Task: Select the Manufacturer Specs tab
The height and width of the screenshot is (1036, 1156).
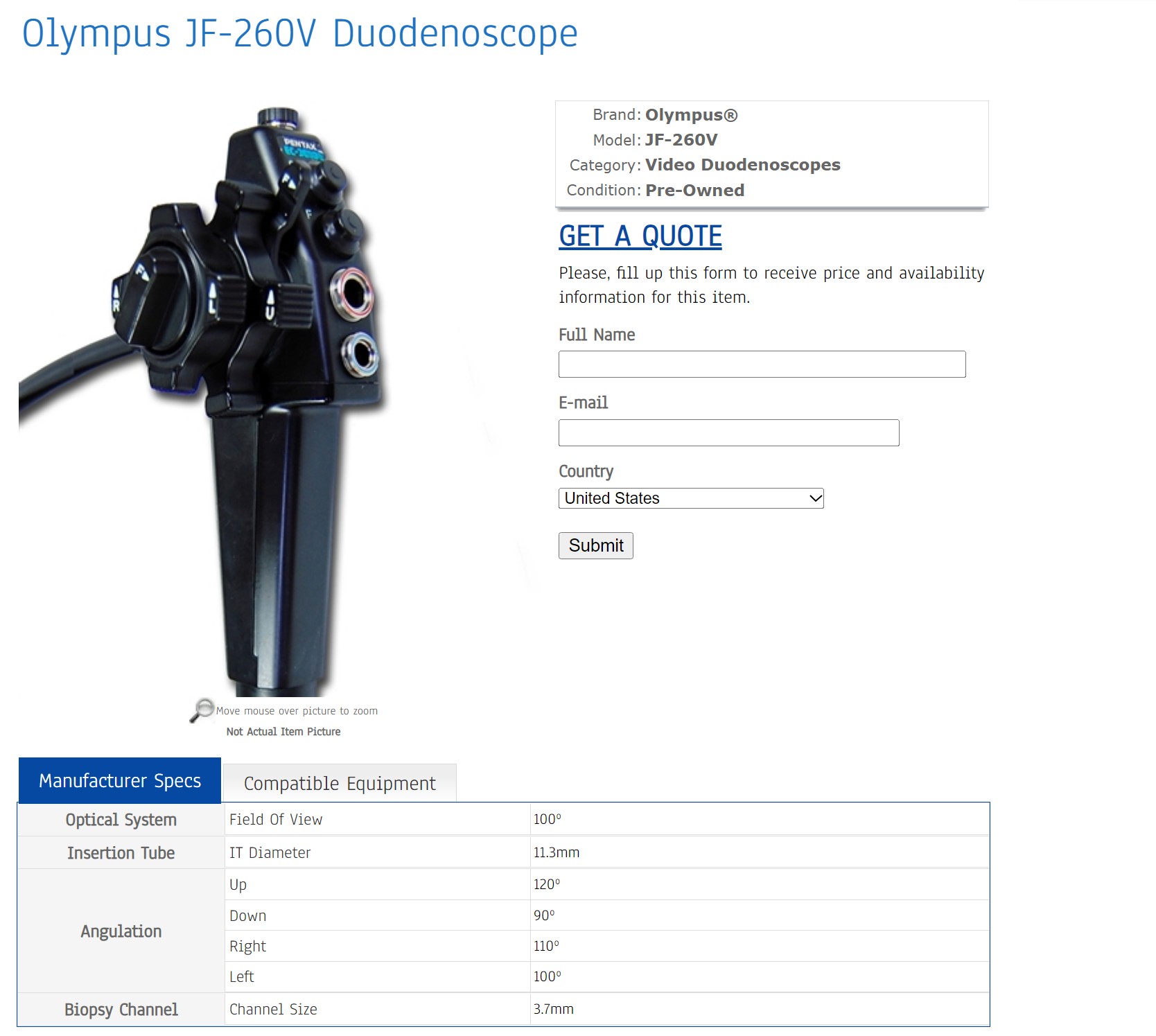Action: (120, 781)
